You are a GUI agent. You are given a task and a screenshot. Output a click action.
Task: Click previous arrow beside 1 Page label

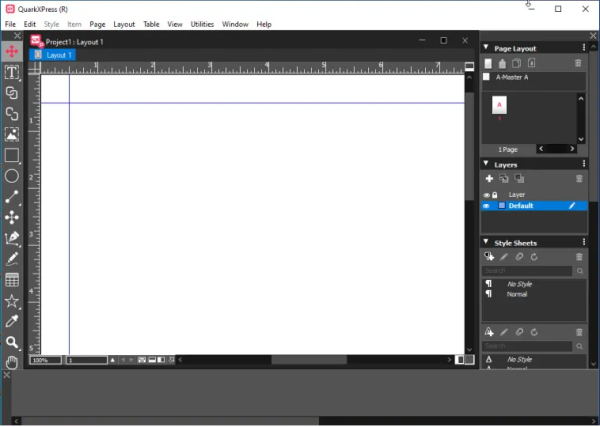point(541,149)
